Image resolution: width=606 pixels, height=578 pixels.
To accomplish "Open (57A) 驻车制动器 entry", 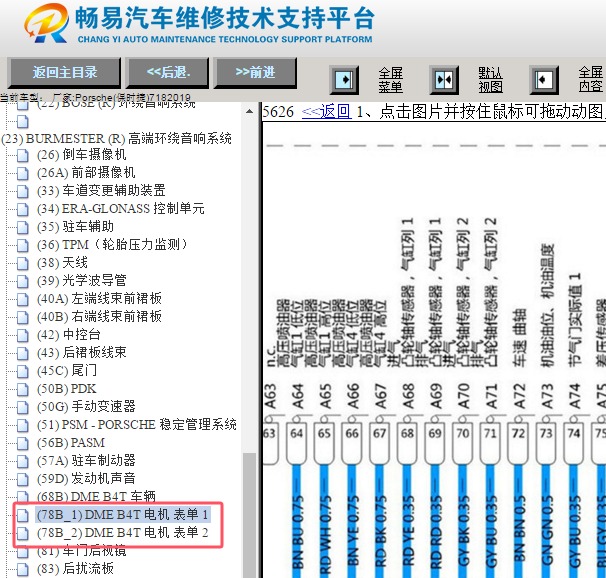I will coord(86,461).
